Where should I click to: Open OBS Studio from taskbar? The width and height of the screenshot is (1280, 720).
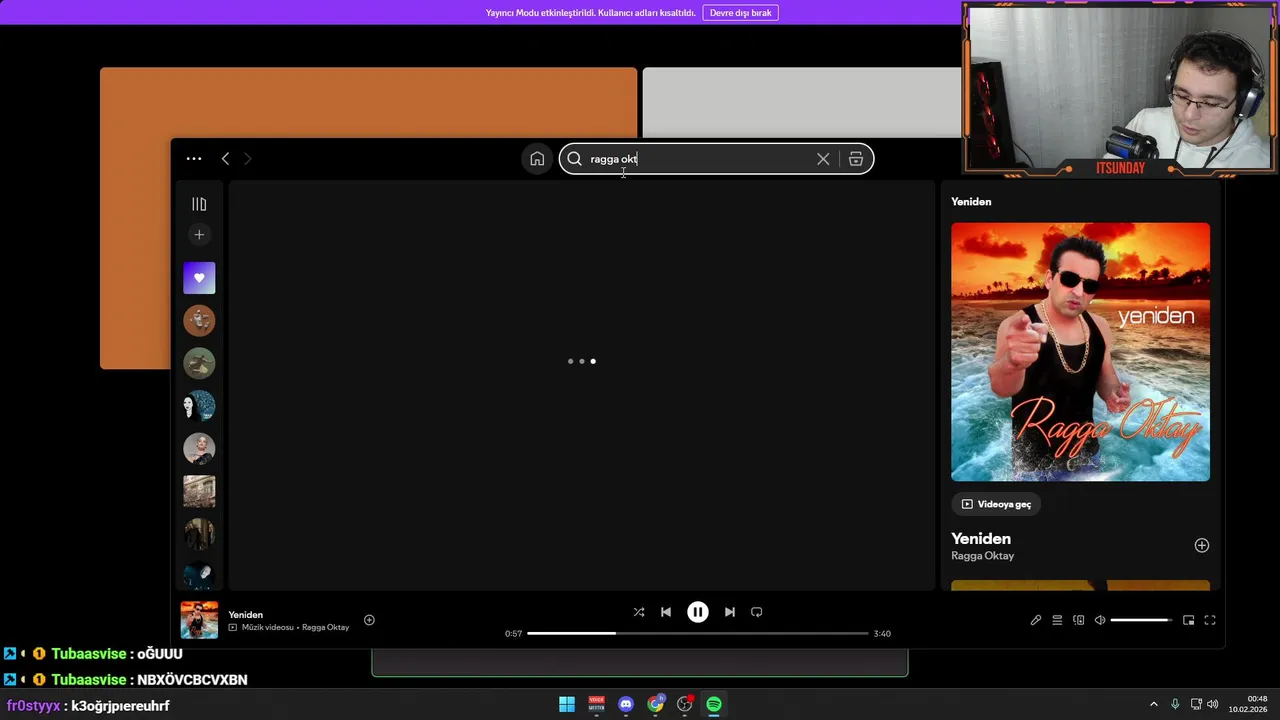[x=685, y=704]
